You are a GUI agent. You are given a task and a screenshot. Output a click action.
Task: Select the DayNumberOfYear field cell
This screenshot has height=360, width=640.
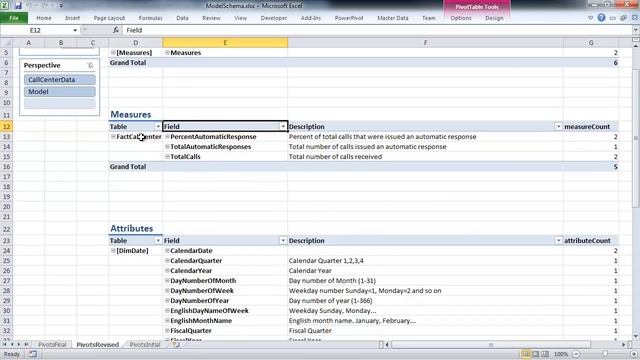pos(225,301)
